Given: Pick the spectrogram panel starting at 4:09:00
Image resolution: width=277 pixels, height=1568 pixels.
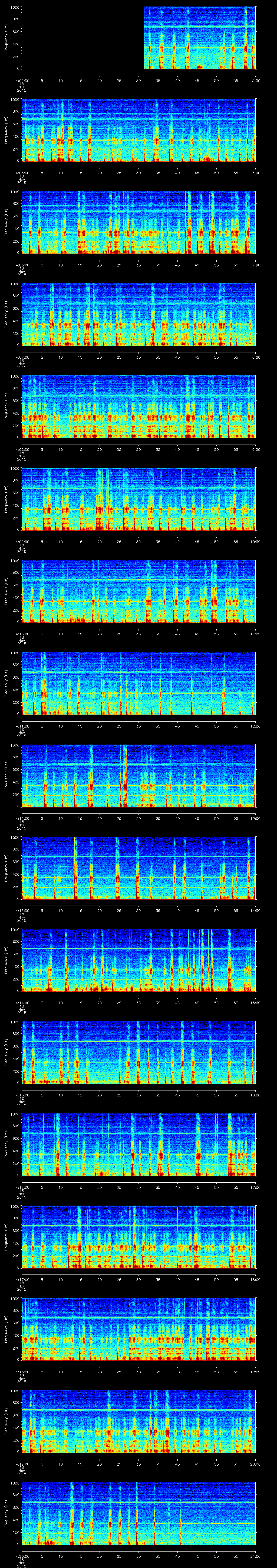Looking at the screenshot, I should click(139, 499).
